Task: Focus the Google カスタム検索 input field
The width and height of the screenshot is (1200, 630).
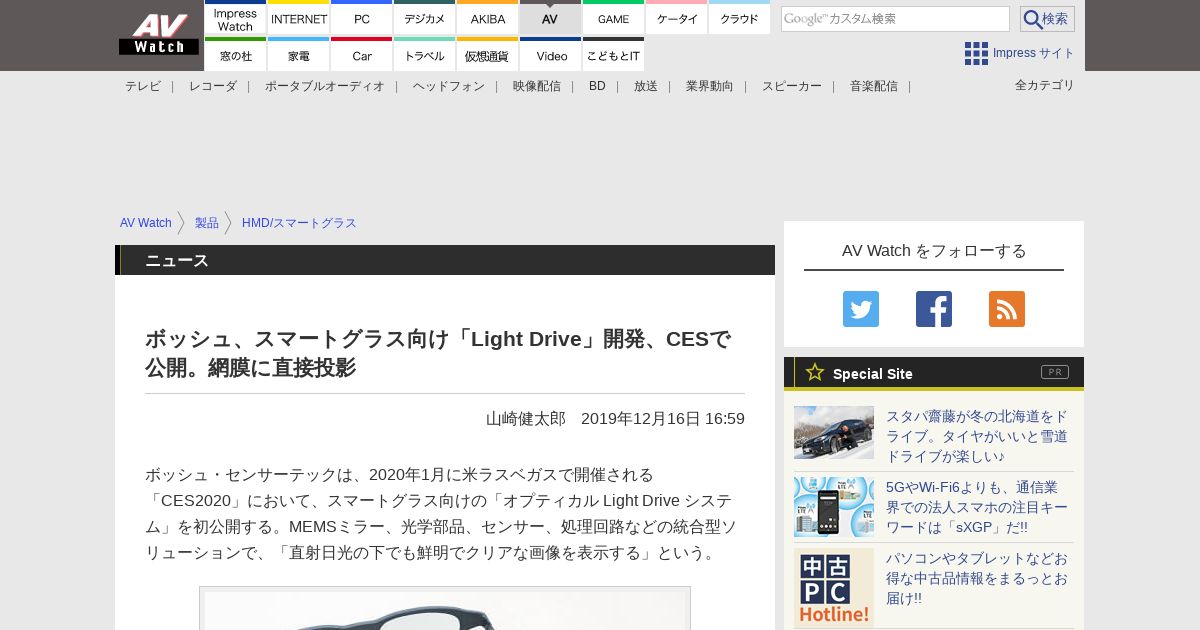Action: click(x=895, y=19)
